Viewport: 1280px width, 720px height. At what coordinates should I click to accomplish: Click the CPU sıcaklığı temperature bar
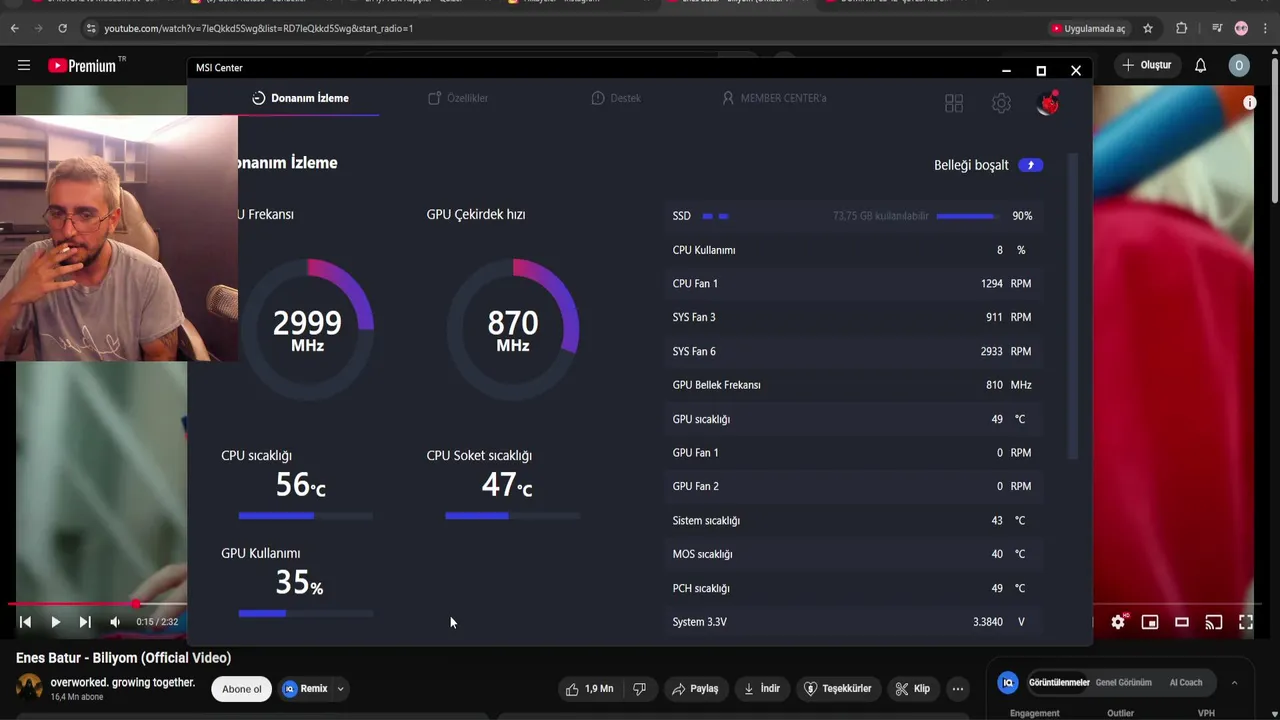[306, 516]
